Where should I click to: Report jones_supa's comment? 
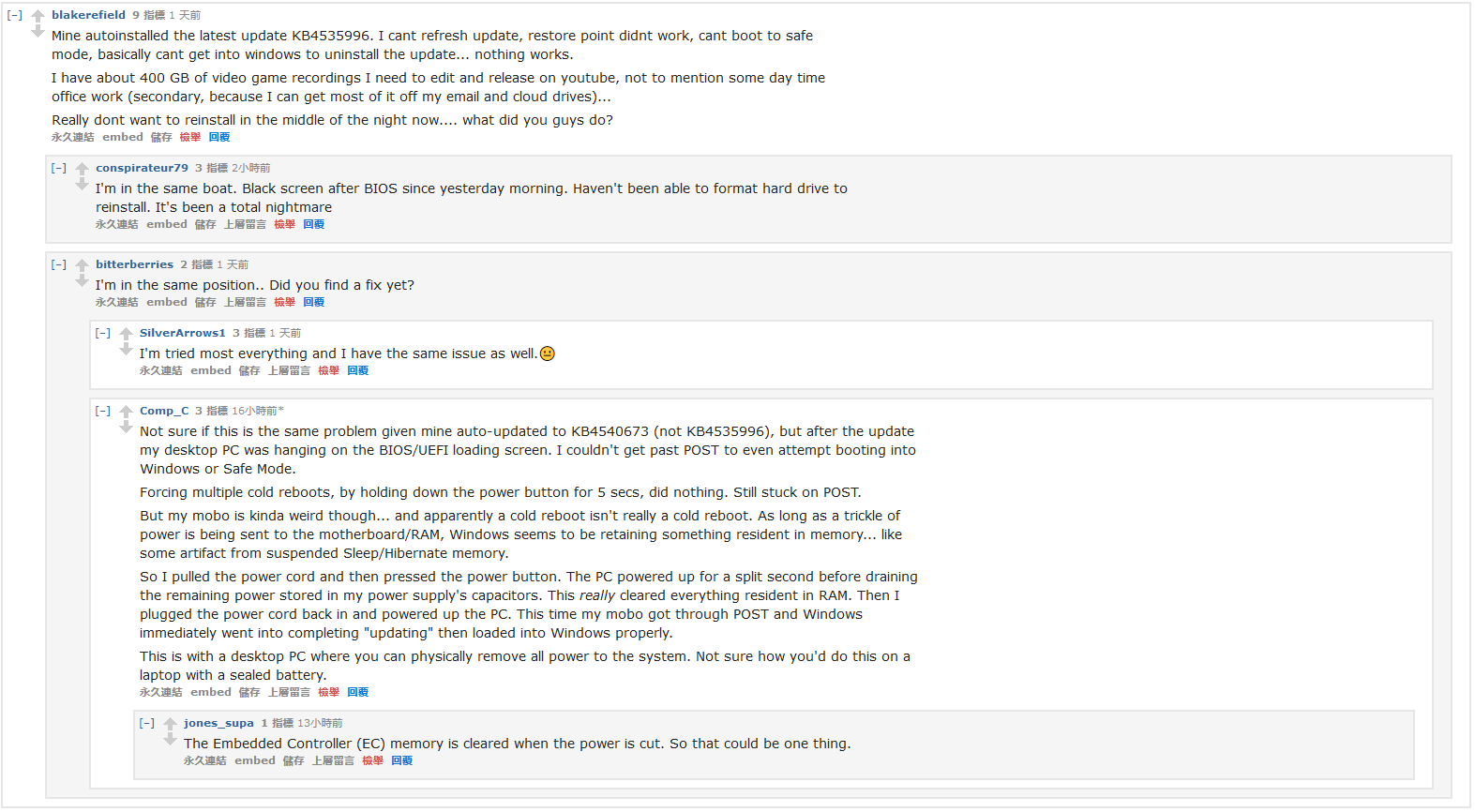pyautogui.click(x=372, y=760)
